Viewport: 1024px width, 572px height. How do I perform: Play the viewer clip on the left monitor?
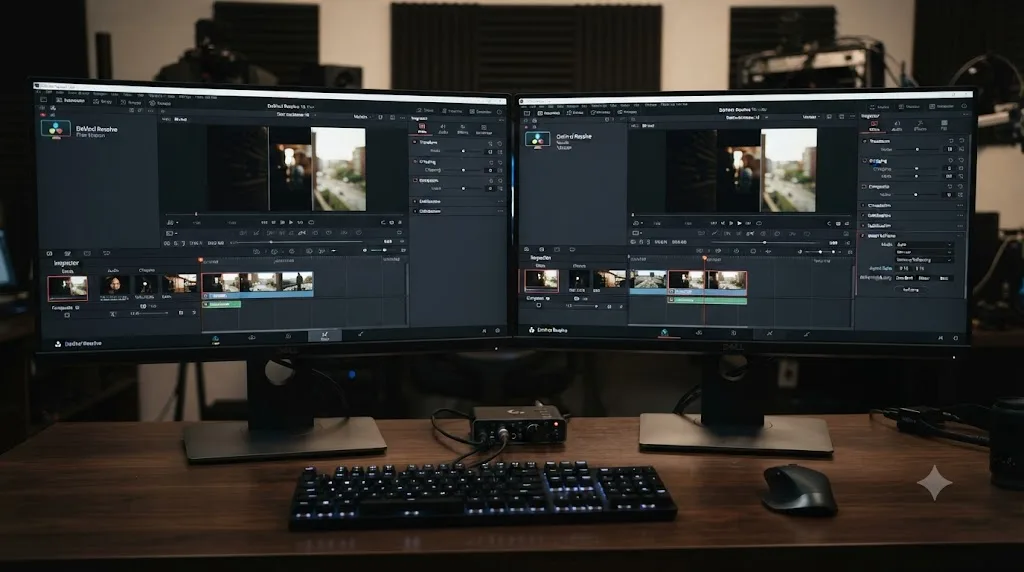291,223
